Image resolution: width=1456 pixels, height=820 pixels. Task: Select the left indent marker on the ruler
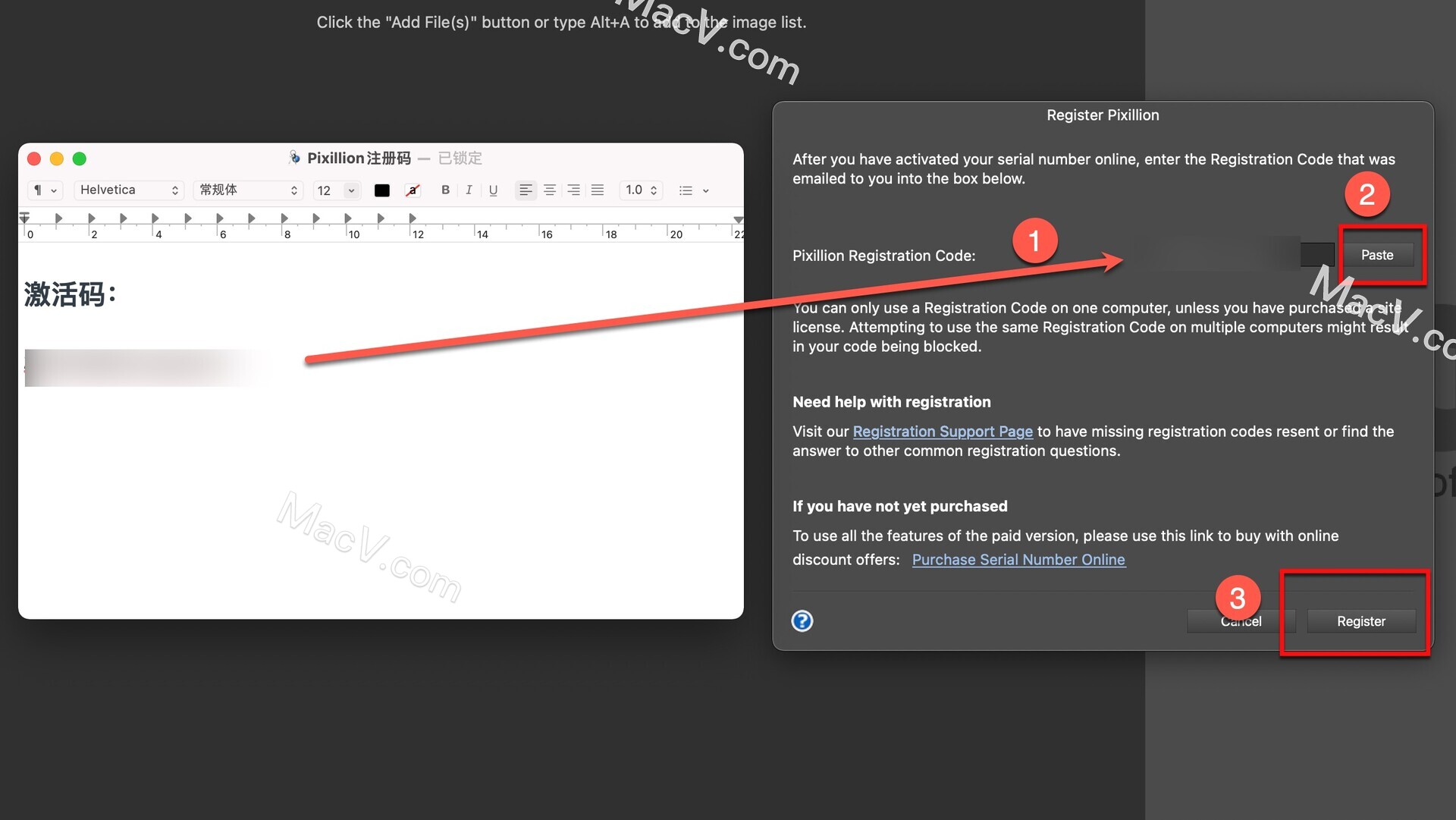click(24, 218)
